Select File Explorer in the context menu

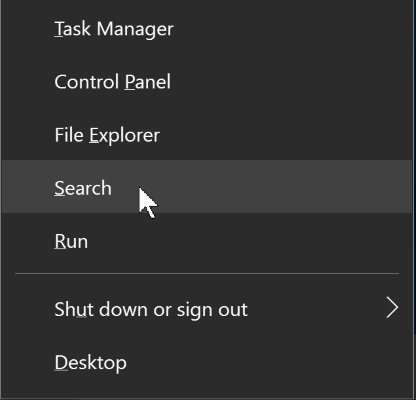(x=207, y=135)
